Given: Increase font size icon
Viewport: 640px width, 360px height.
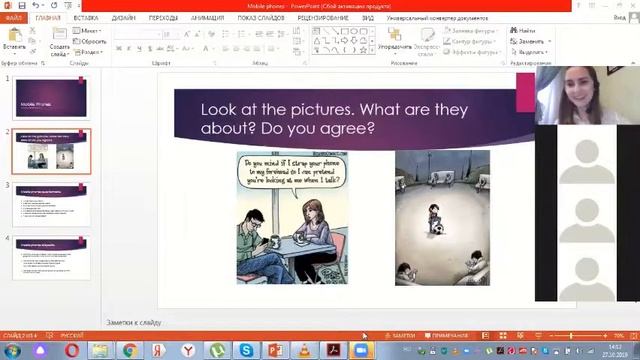Looking at the screenshot, I should 187,35.
